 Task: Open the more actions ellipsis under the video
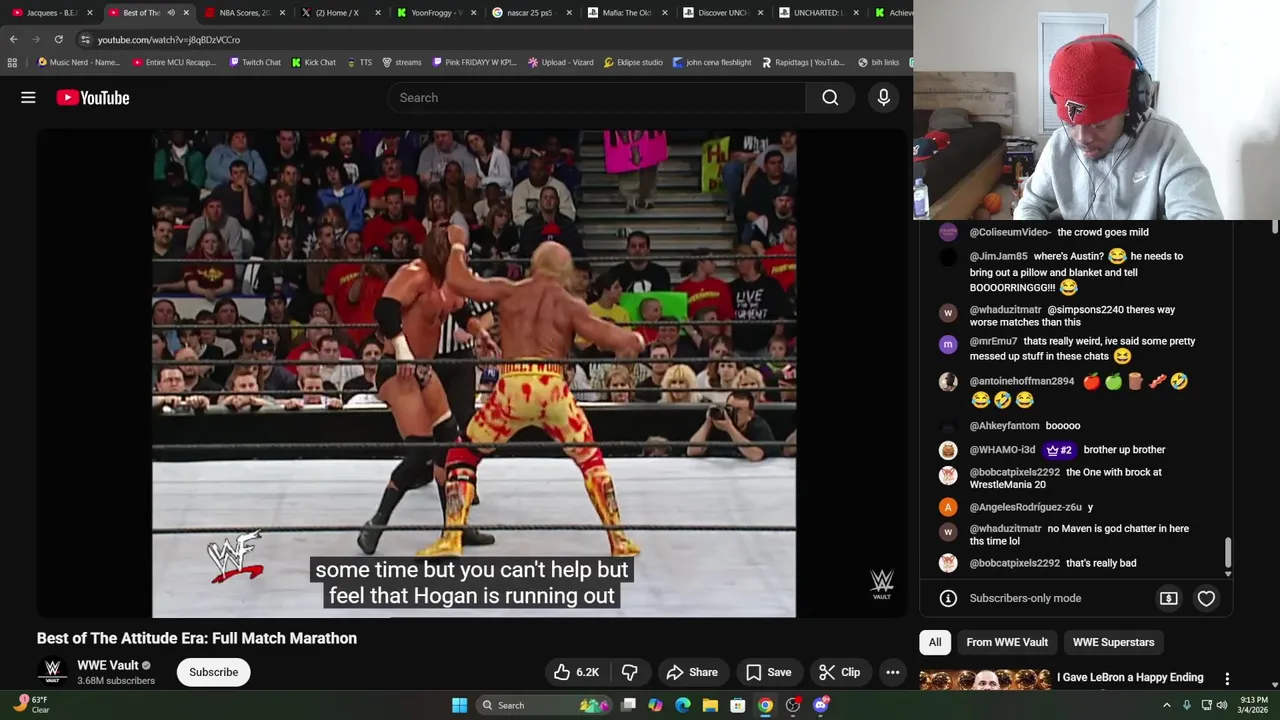[892, 672]
